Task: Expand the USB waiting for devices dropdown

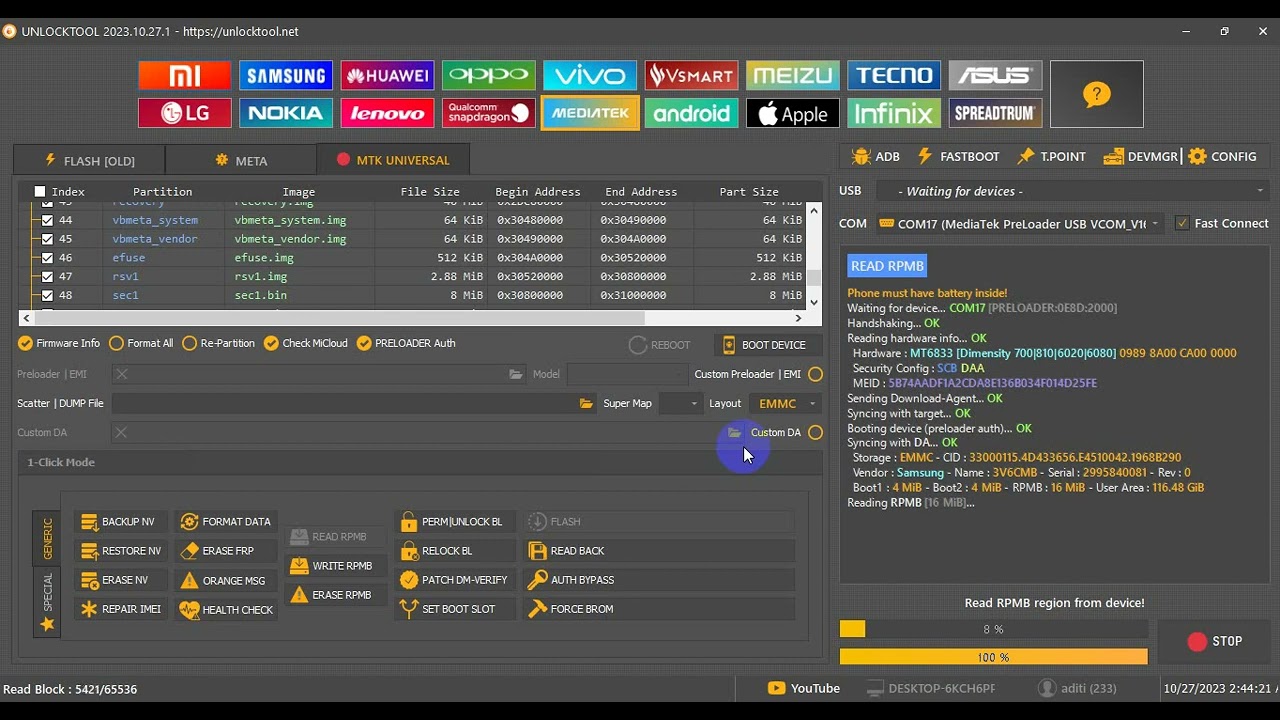Action: [1072, 191]
